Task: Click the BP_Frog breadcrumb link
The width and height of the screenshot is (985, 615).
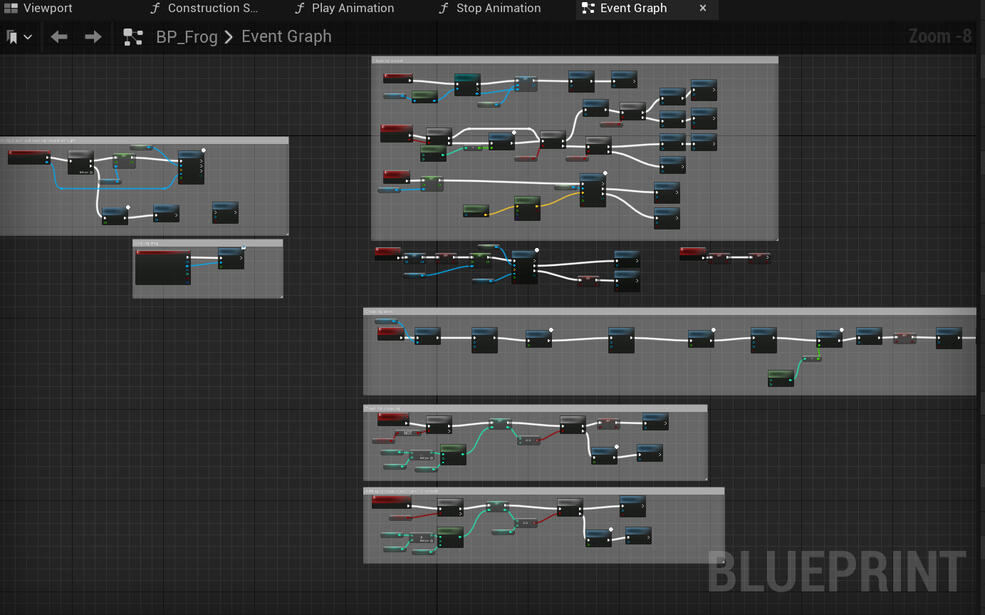Action: click(x=186, y=36)
